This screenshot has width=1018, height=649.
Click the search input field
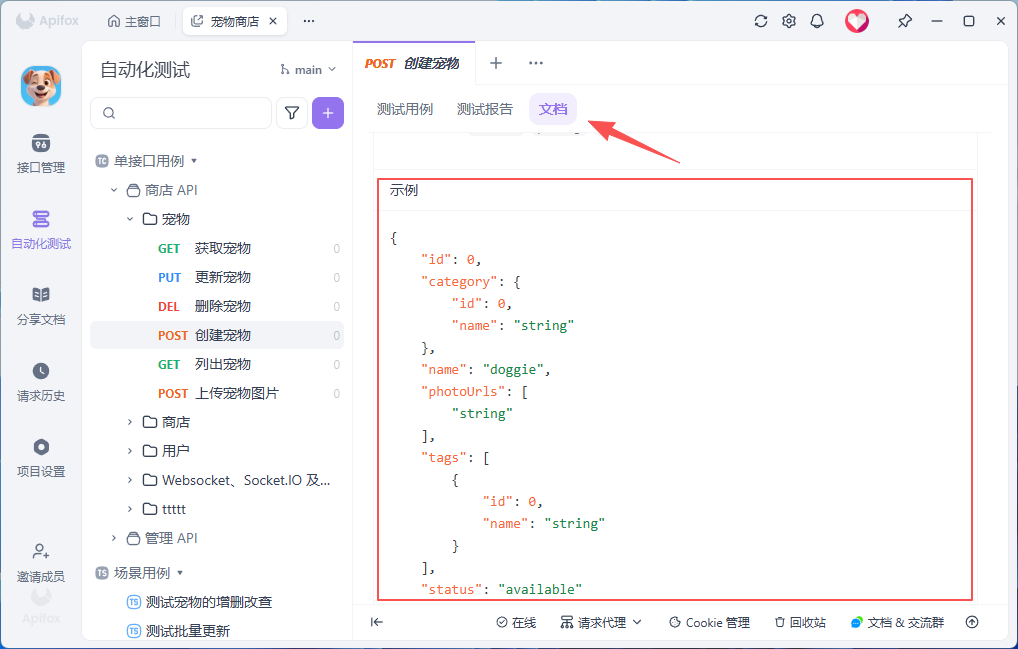[x=181, y=113]
